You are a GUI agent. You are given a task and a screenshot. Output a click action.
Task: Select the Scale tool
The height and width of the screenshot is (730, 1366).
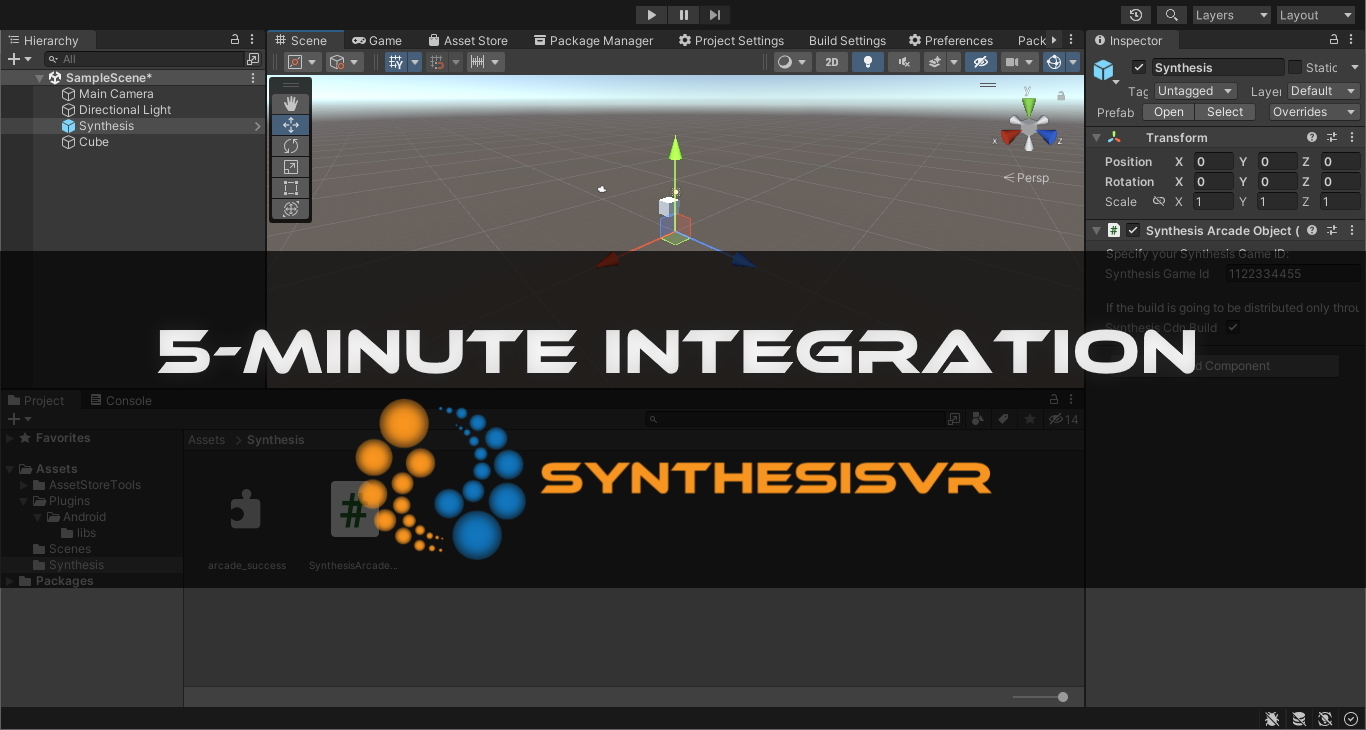(291, 167)
